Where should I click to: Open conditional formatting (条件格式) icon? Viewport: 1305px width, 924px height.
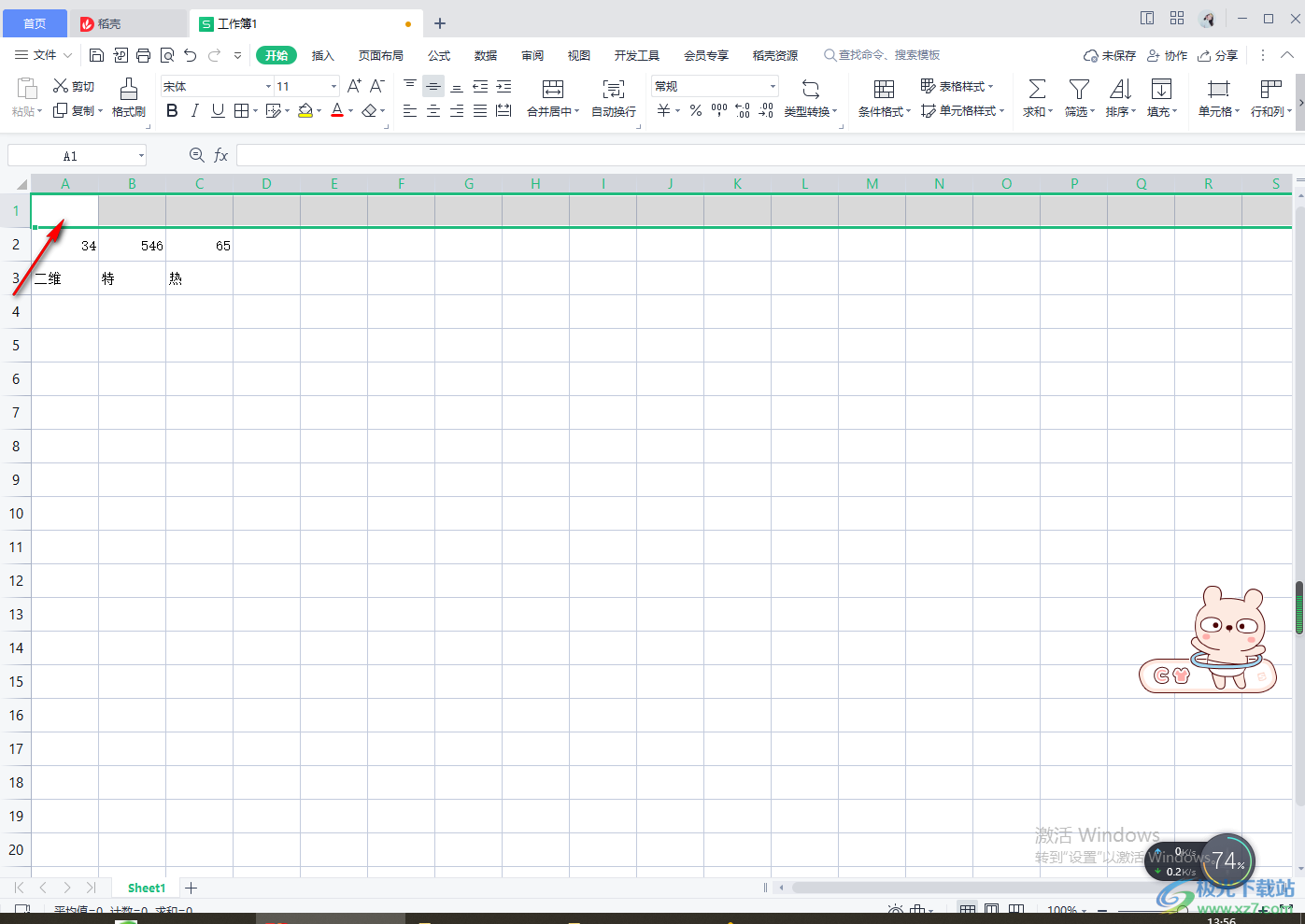(x=884, y=89)
